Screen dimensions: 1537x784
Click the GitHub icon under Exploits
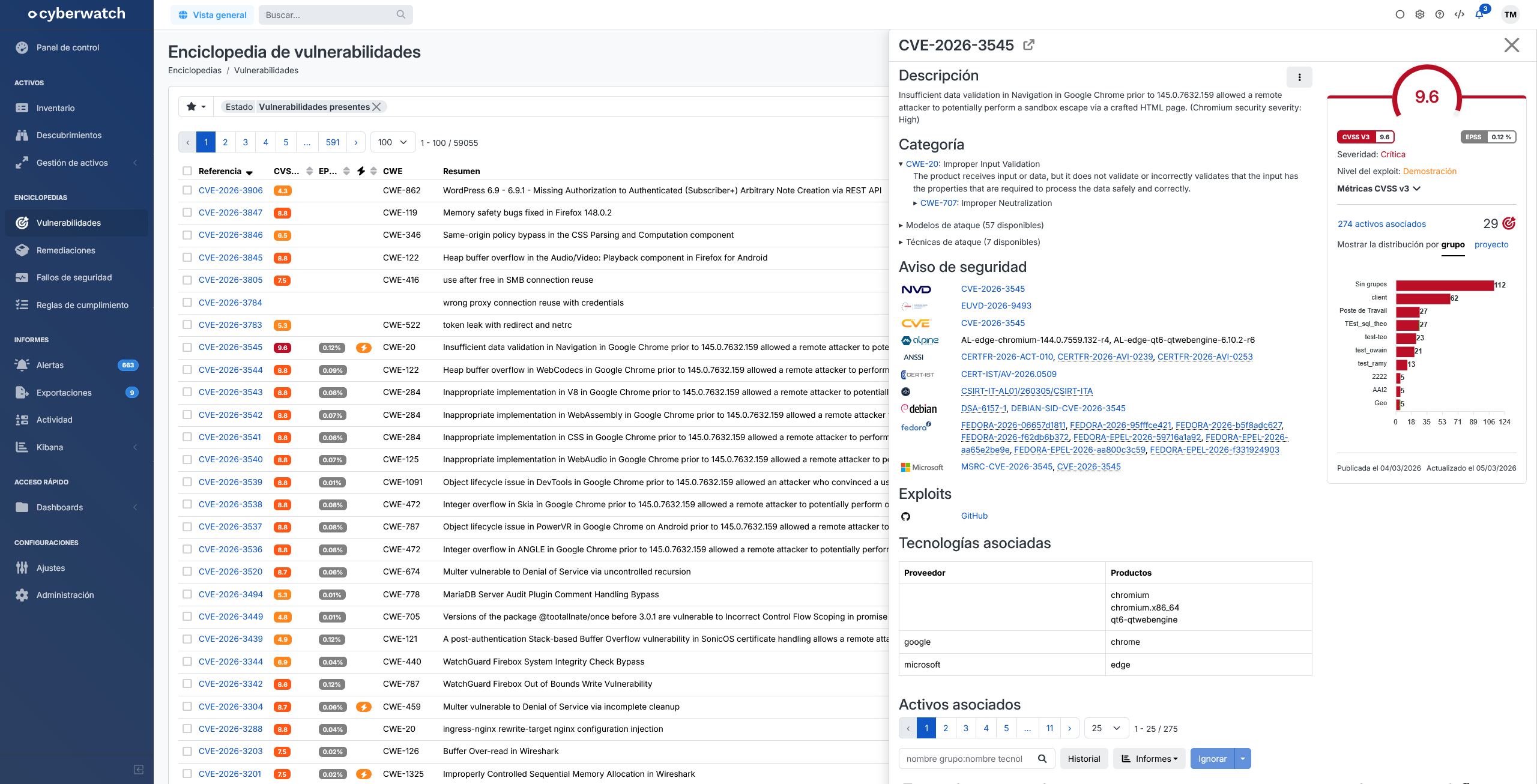pos(906,516)
